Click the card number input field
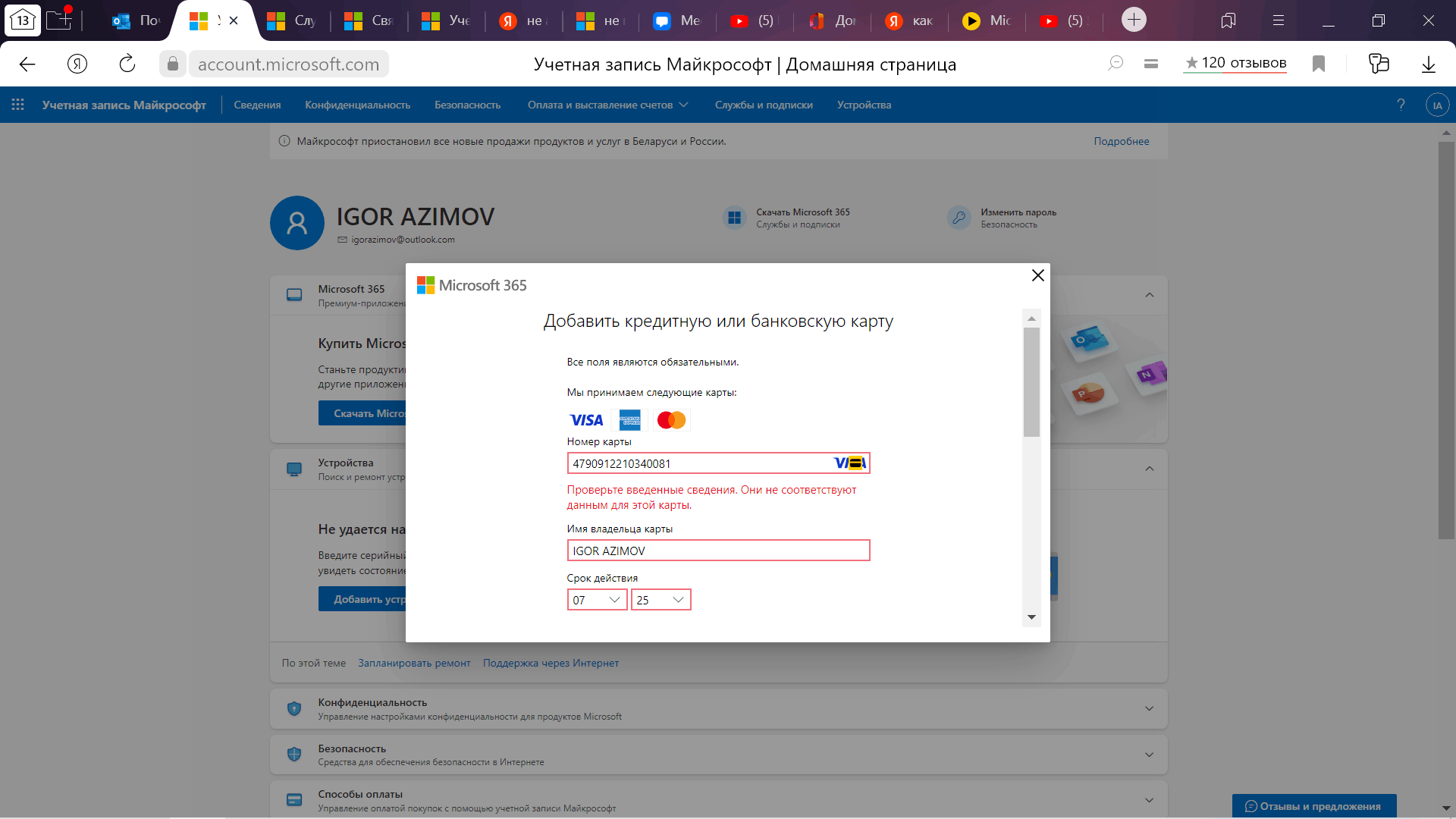The width and height of the screenshot is (1456, 819). [x=698, y=463]
